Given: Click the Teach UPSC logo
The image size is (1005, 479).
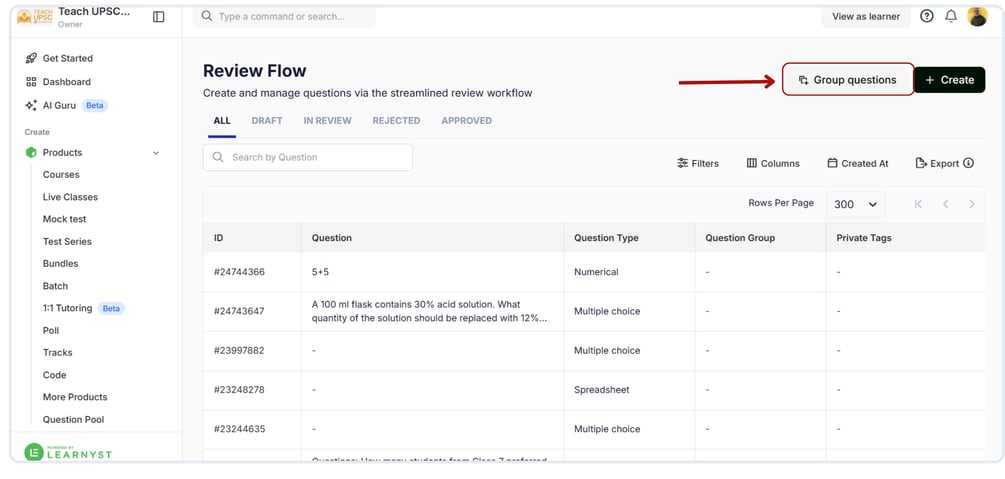Looking at the screenshot, I should [35, 17].
